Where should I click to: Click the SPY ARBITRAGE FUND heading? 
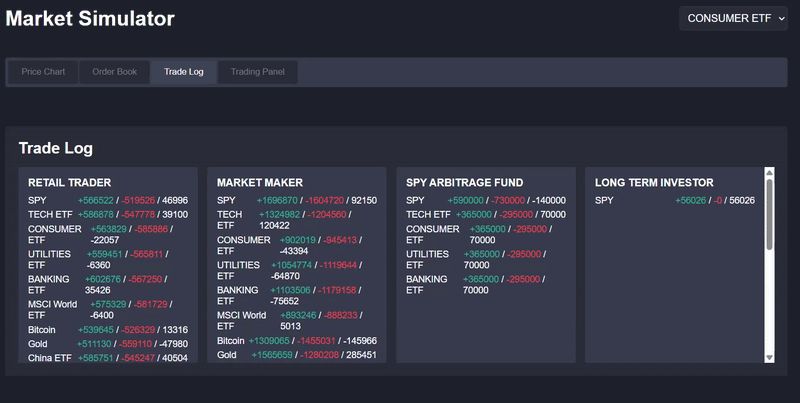pos(463,183)
